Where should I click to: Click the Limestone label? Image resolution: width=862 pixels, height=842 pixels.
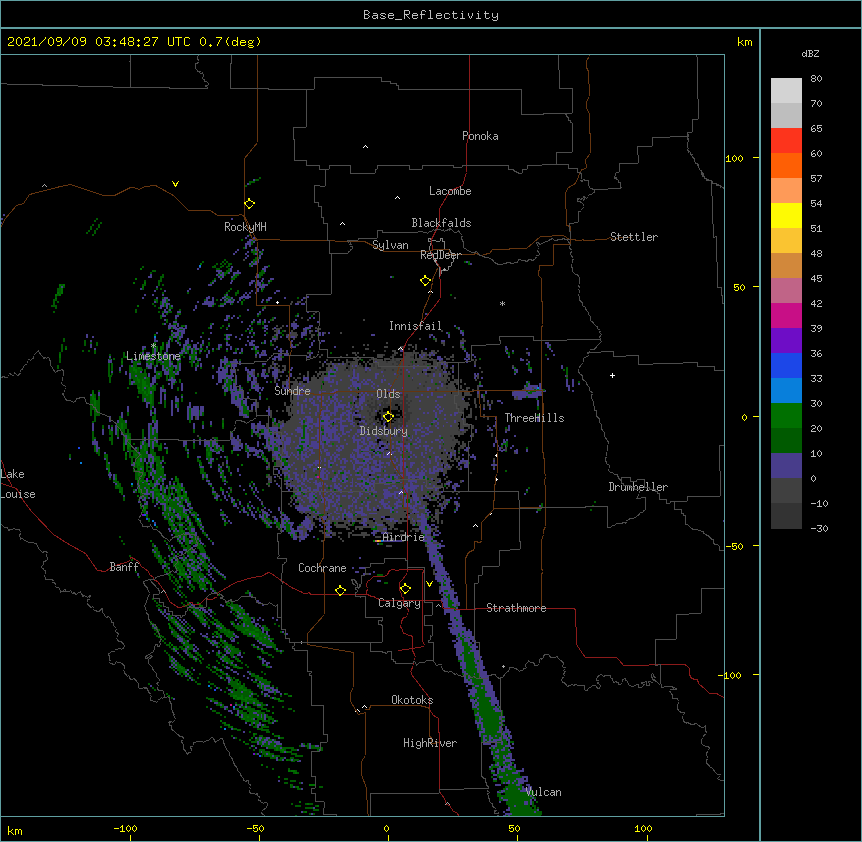coord(153,356)
